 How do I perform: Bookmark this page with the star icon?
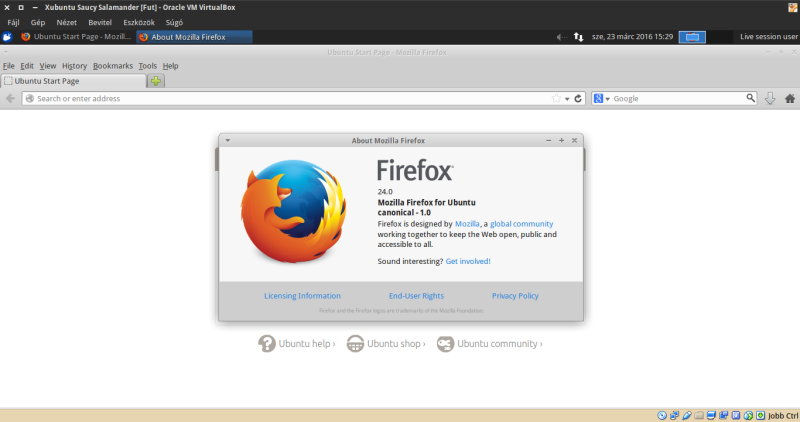tap(556, 98)
